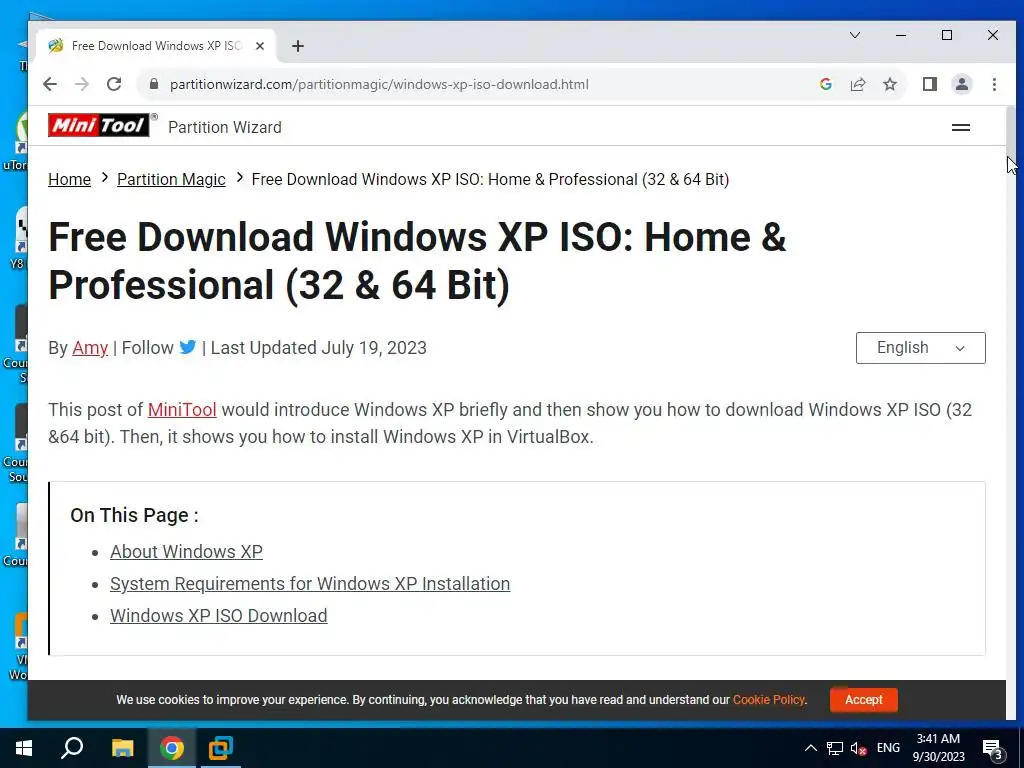This screenshot has width=1024, height=768.
Task: Open the English language dropdown
Action: (920, 347)
